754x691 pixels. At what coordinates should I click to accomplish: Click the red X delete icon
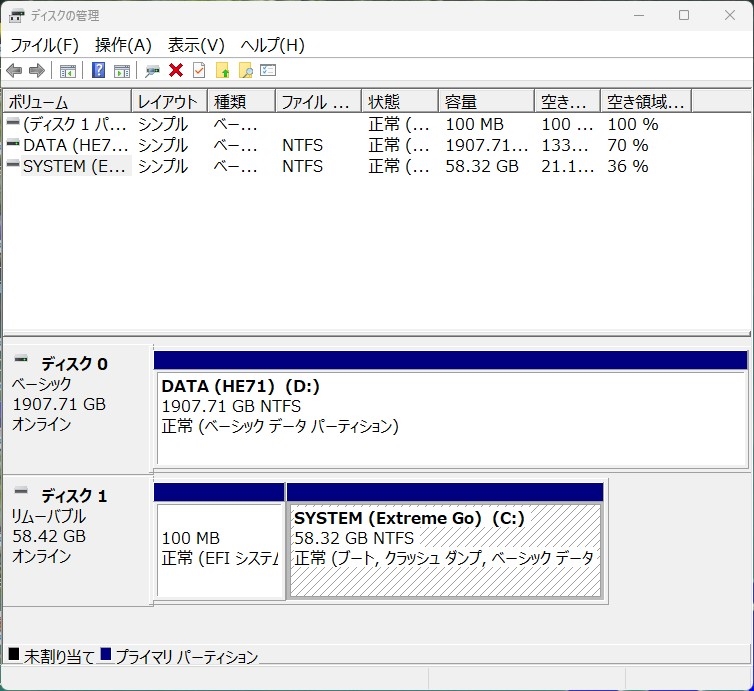pos(176,71)
